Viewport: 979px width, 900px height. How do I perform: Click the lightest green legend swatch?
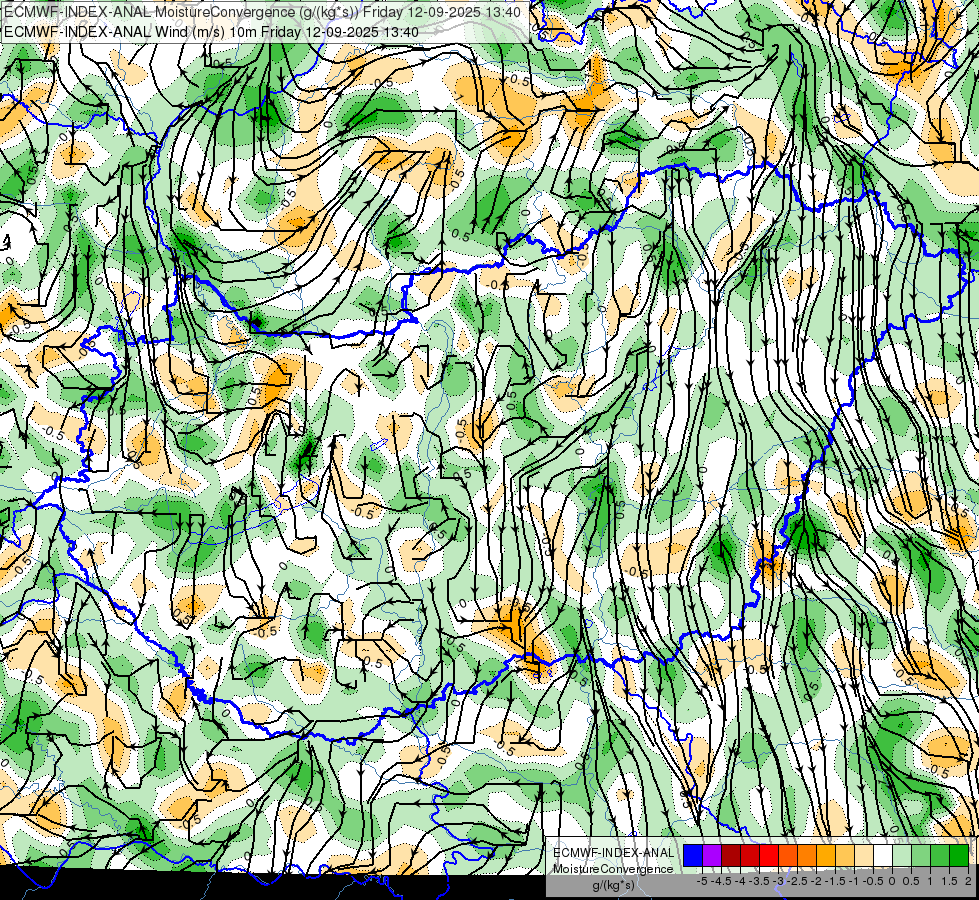point(902,855)
